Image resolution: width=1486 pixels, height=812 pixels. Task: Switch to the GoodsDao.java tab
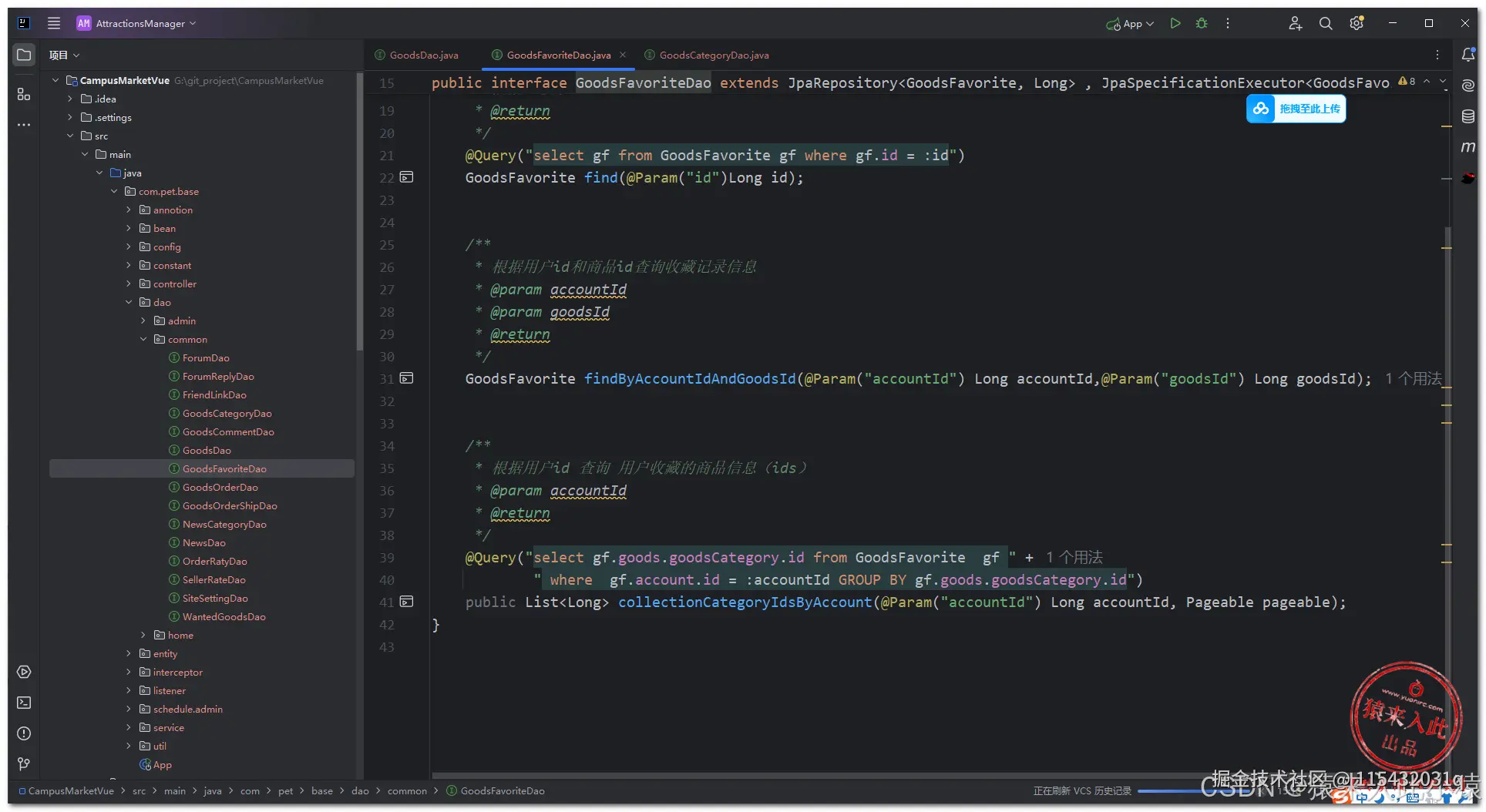[x=416, y=55]
